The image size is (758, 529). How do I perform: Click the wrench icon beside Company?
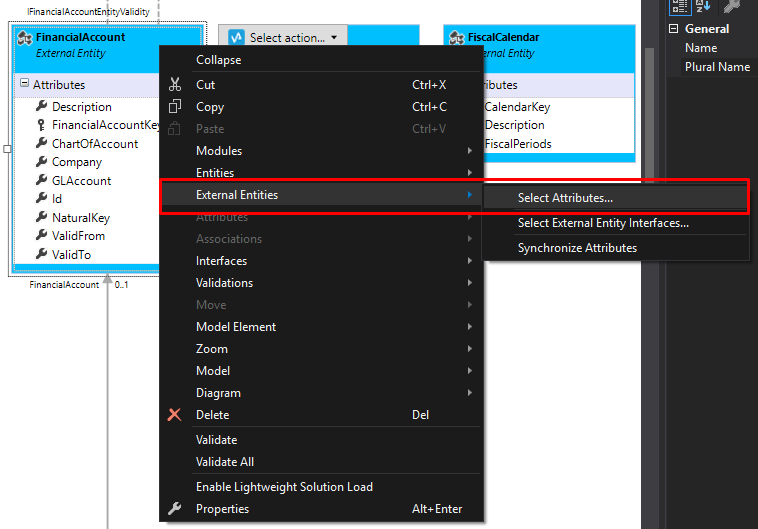[x=42, y=162]
